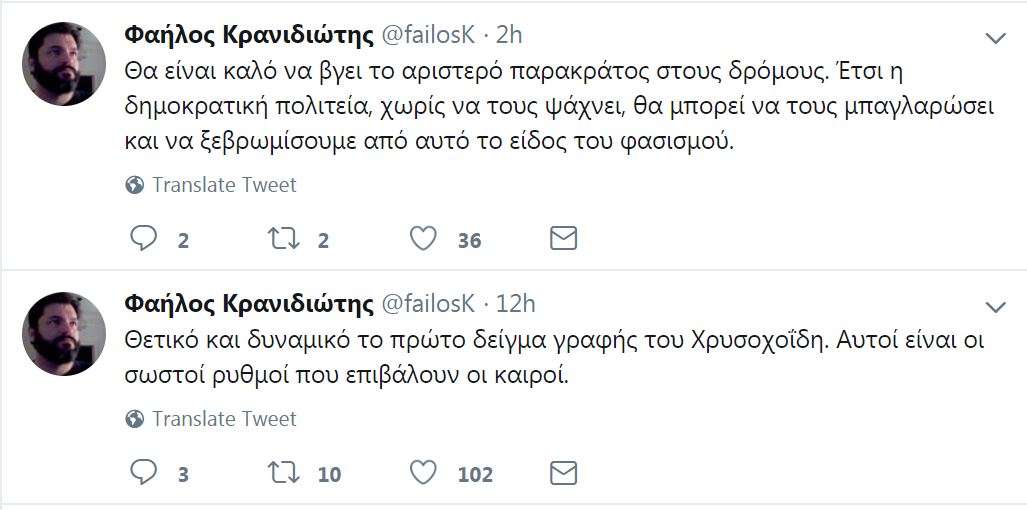Like the tweet with 36 likes

[425, 239]
